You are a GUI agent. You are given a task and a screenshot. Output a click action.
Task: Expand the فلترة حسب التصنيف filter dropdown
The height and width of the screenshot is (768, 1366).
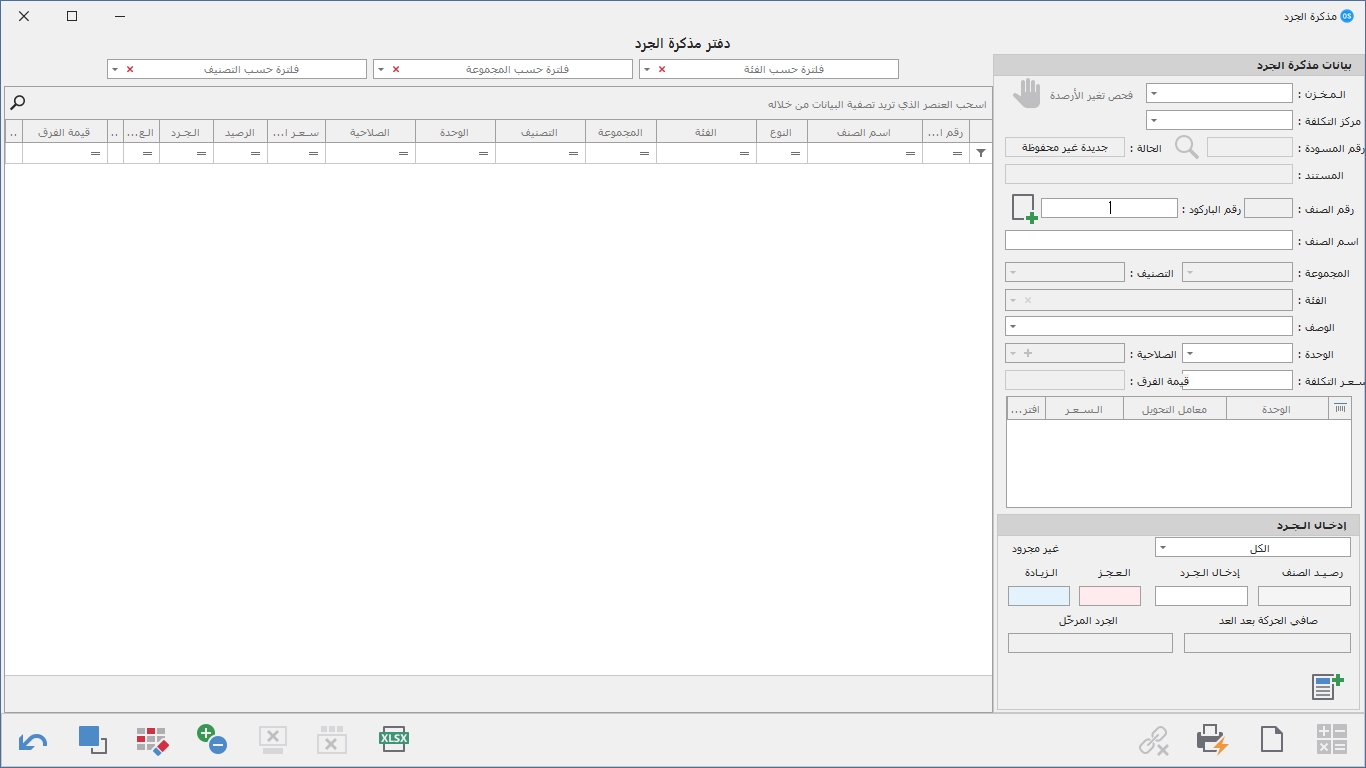(115, 69)
